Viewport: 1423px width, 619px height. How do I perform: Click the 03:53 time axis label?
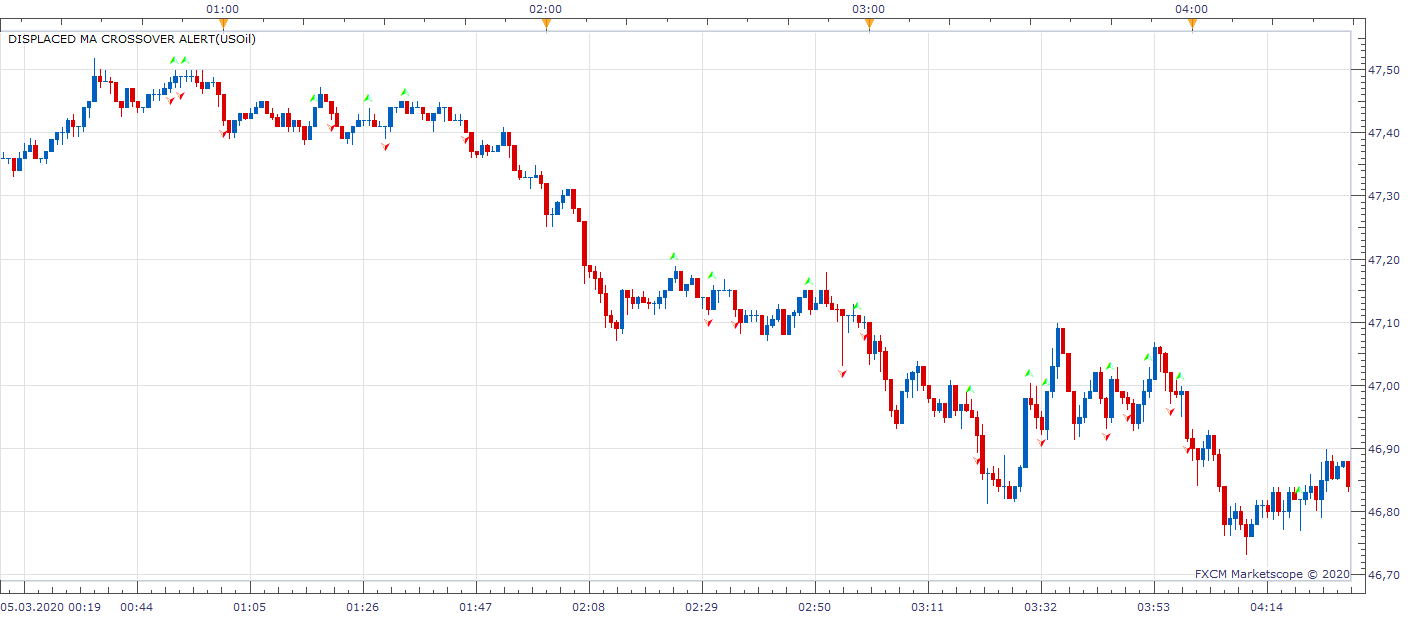1154,607
